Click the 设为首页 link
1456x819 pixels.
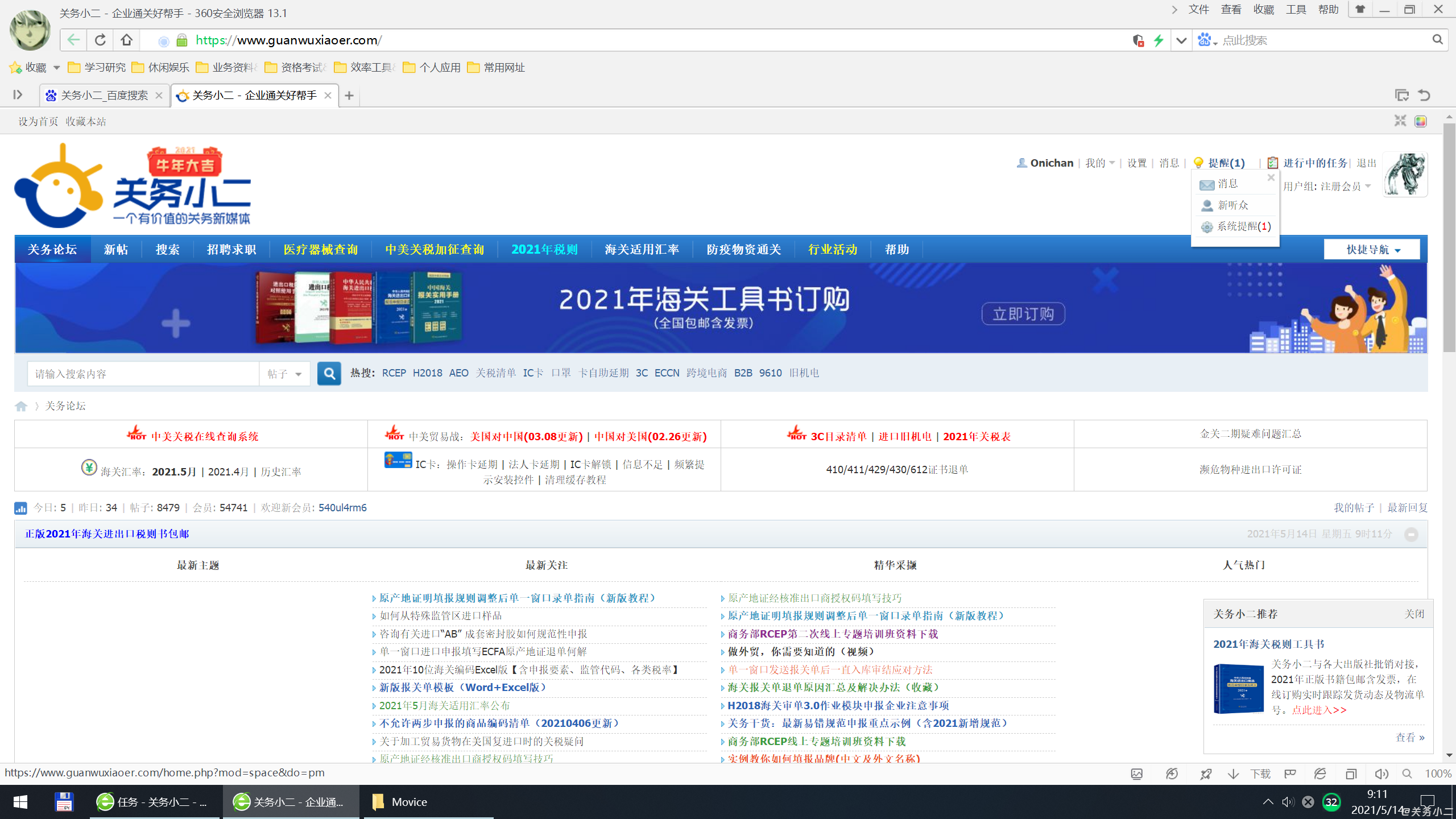(38, 121)
